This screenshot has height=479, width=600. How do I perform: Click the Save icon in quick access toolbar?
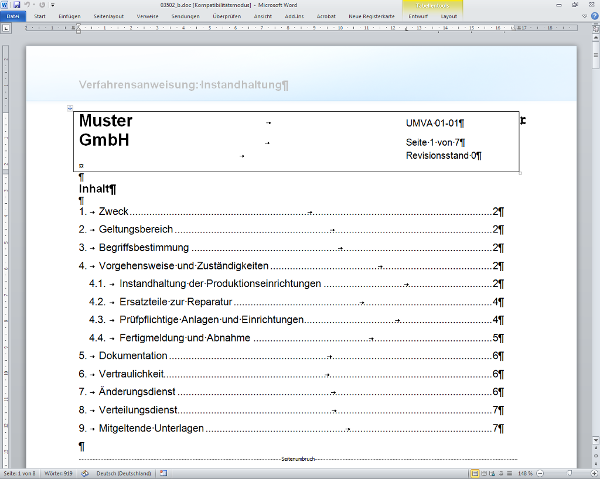point(17,5)
